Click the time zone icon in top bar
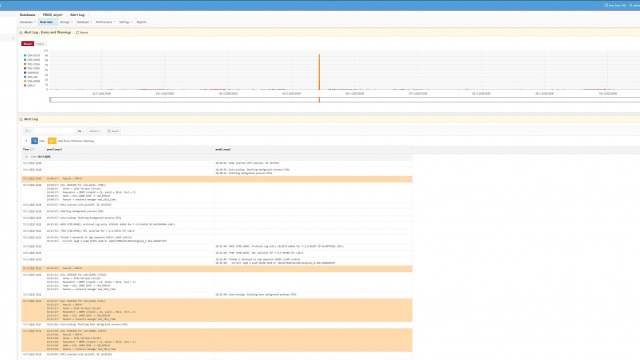Image resolution: width=640 pixels, height=360 pixels. click(x=606, y=5)
